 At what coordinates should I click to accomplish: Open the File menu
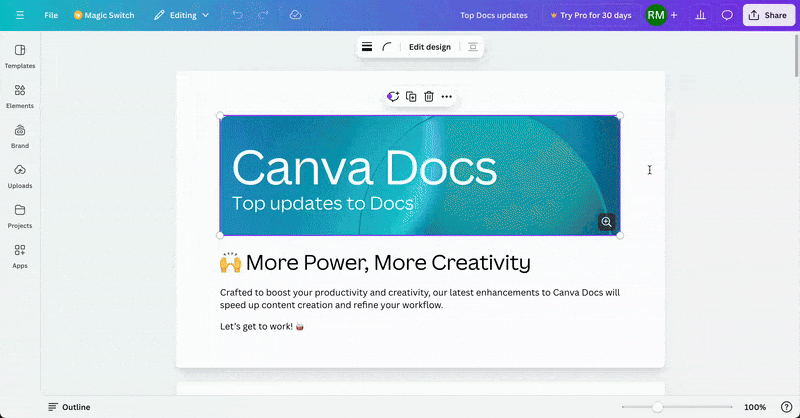click(x=51, y=15)
